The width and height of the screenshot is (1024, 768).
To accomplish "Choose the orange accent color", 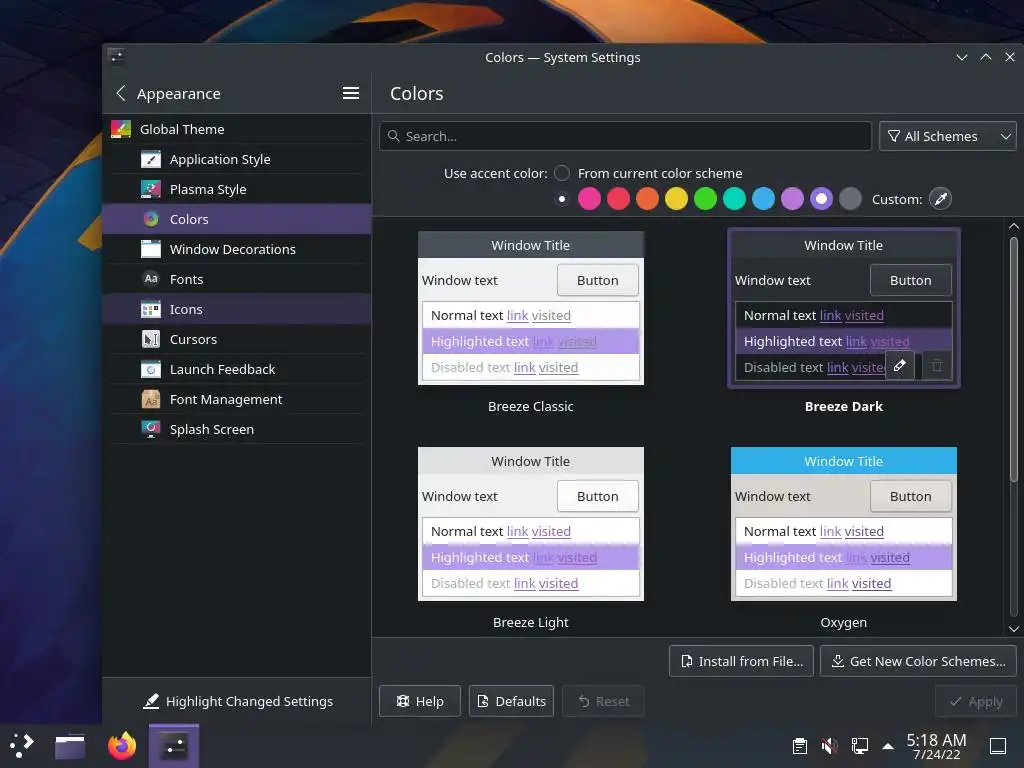I will point(647,199).
